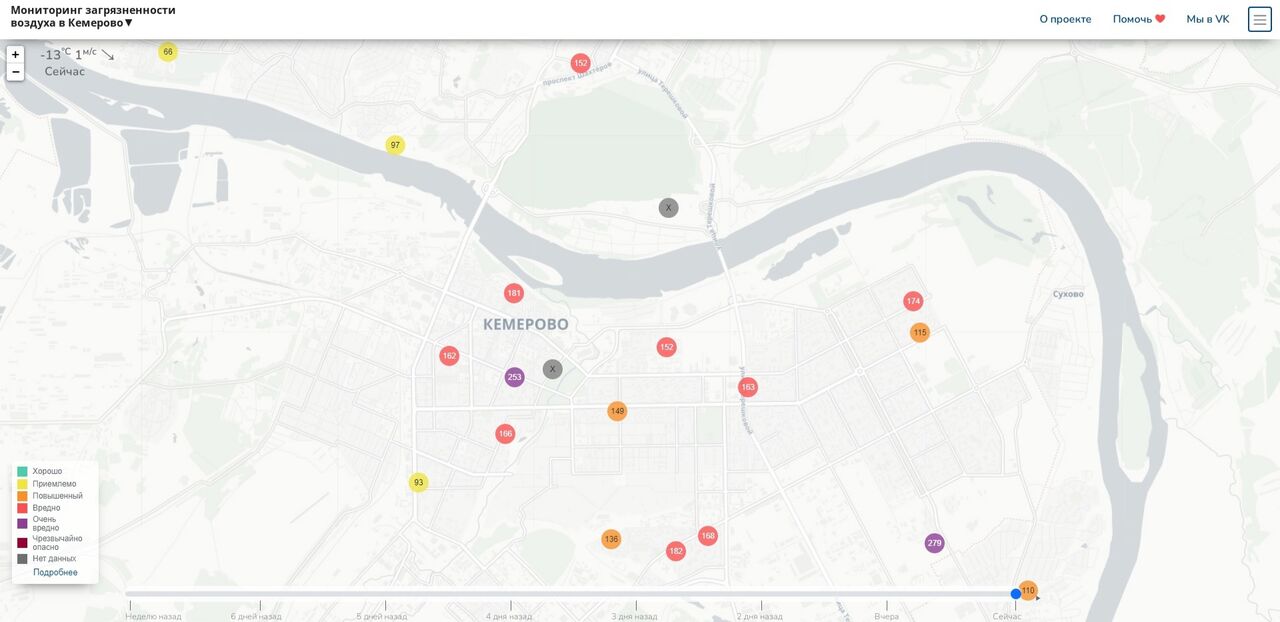Click the zoom out minus button

click(15, 72)
